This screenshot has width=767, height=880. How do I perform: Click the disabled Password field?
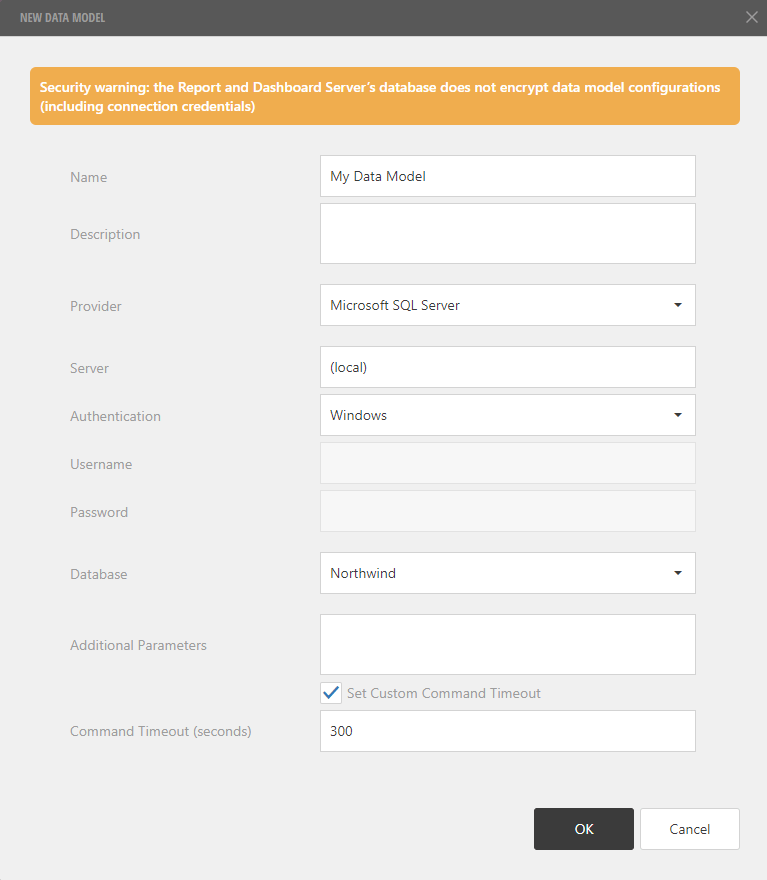point(507,511)
